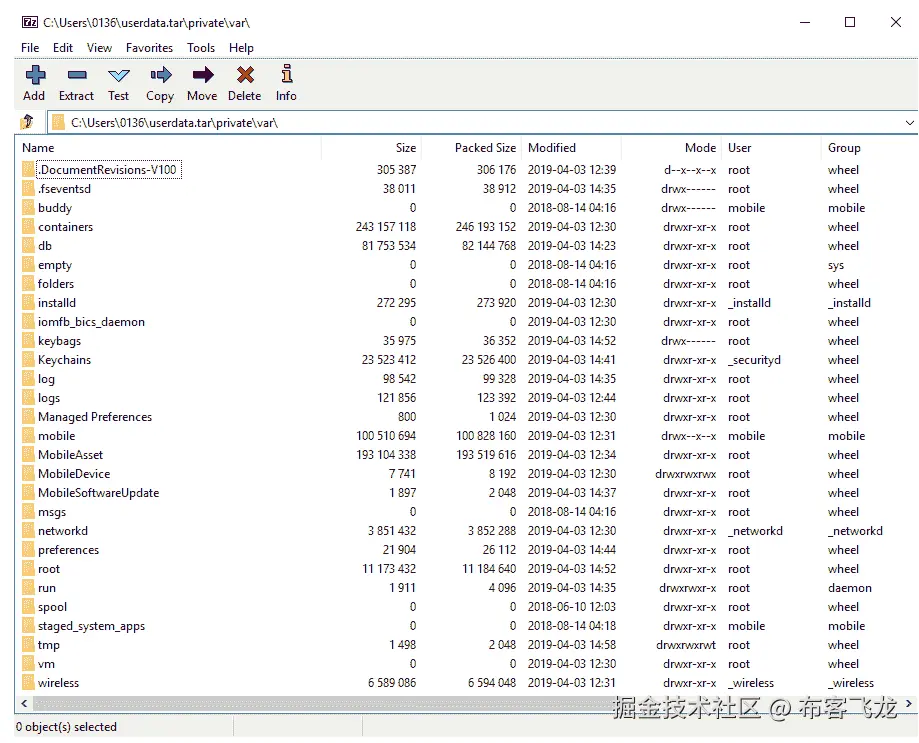
Task: Select the db folder icon
Action: click(x=28, y=246)
